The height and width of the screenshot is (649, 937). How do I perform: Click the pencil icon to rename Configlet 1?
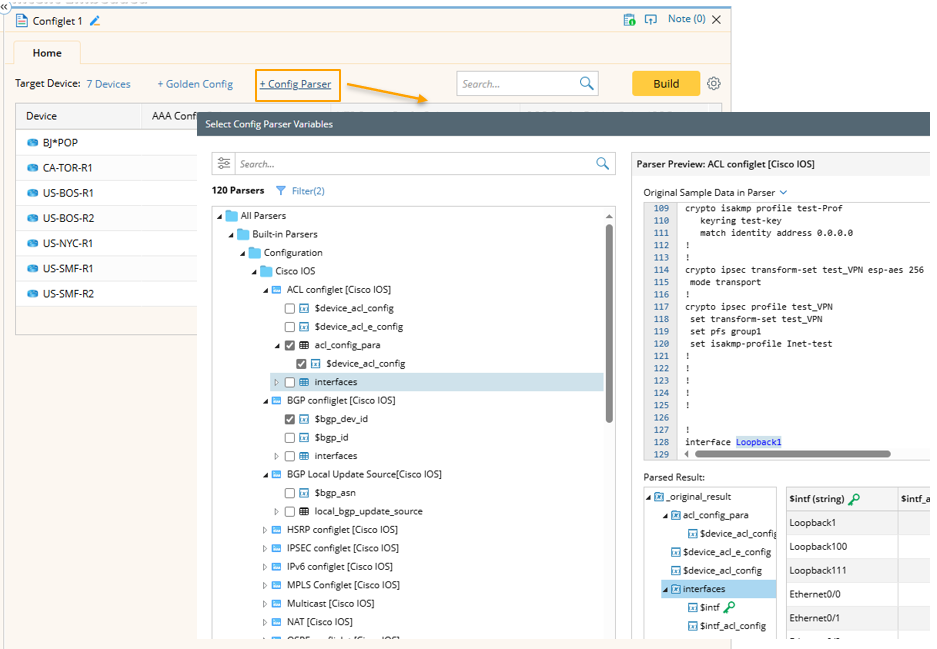click(x=96, y=20)
